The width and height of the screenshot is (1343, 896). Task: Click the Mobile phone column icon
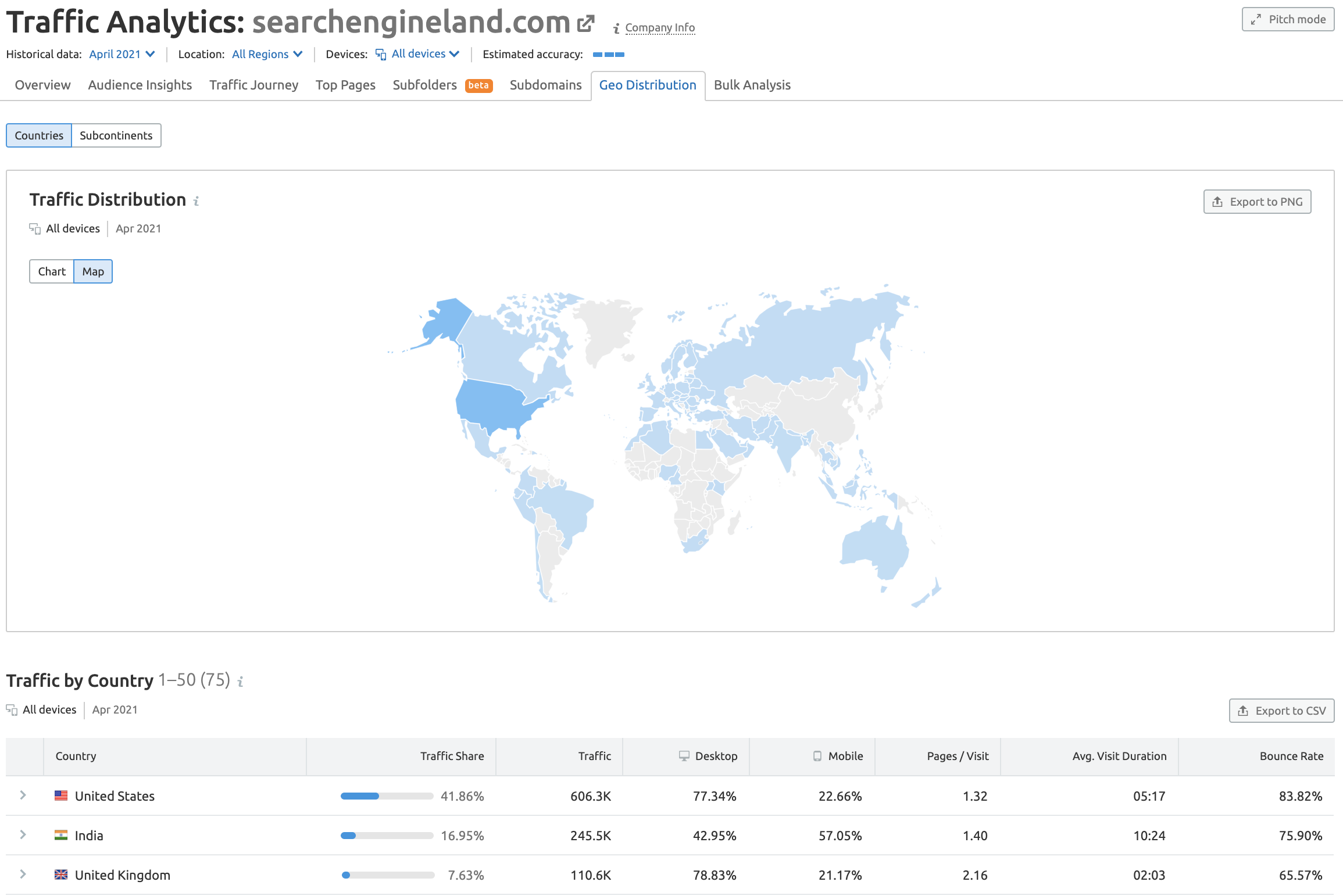pos(817,756)
